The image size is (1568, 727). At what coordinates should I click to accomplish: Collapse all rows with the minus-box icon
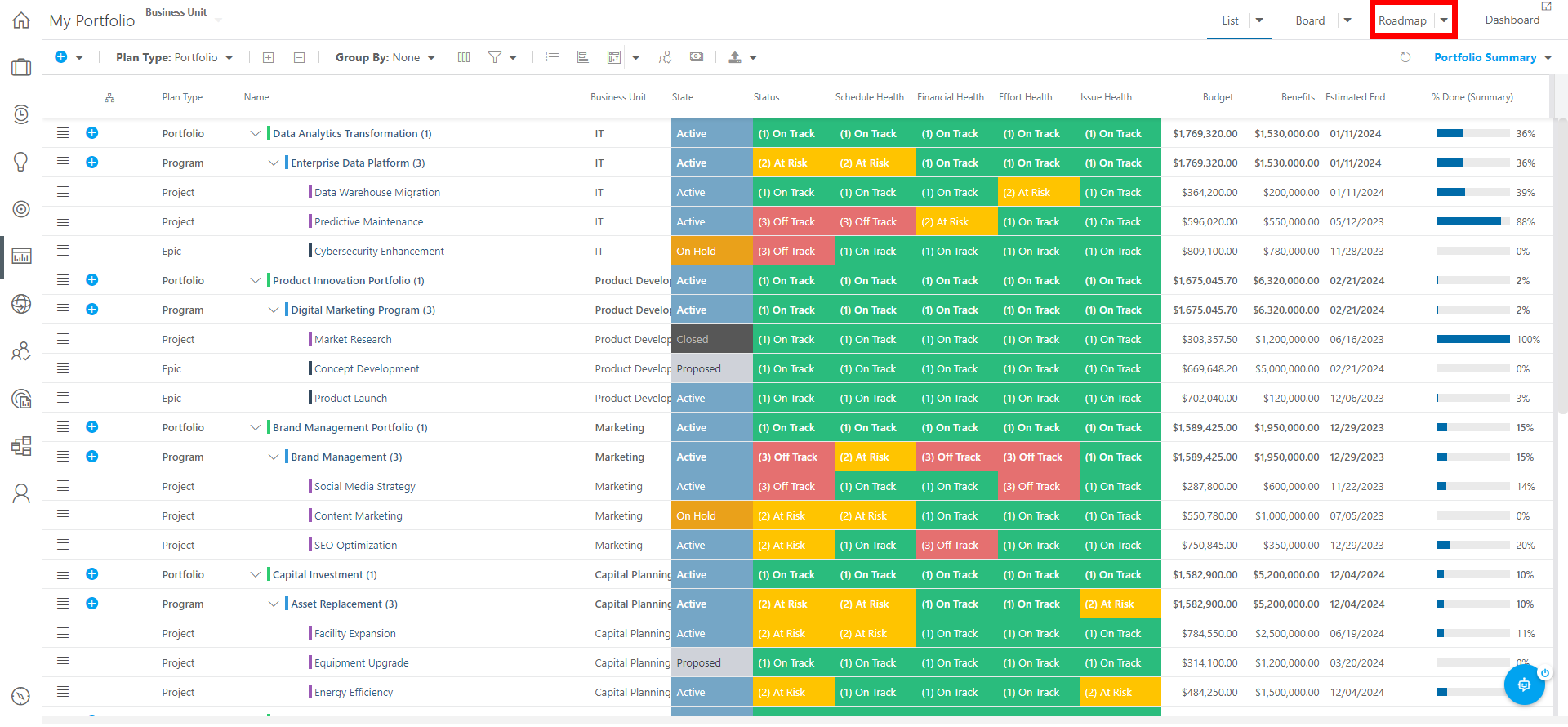pos(300,57)
